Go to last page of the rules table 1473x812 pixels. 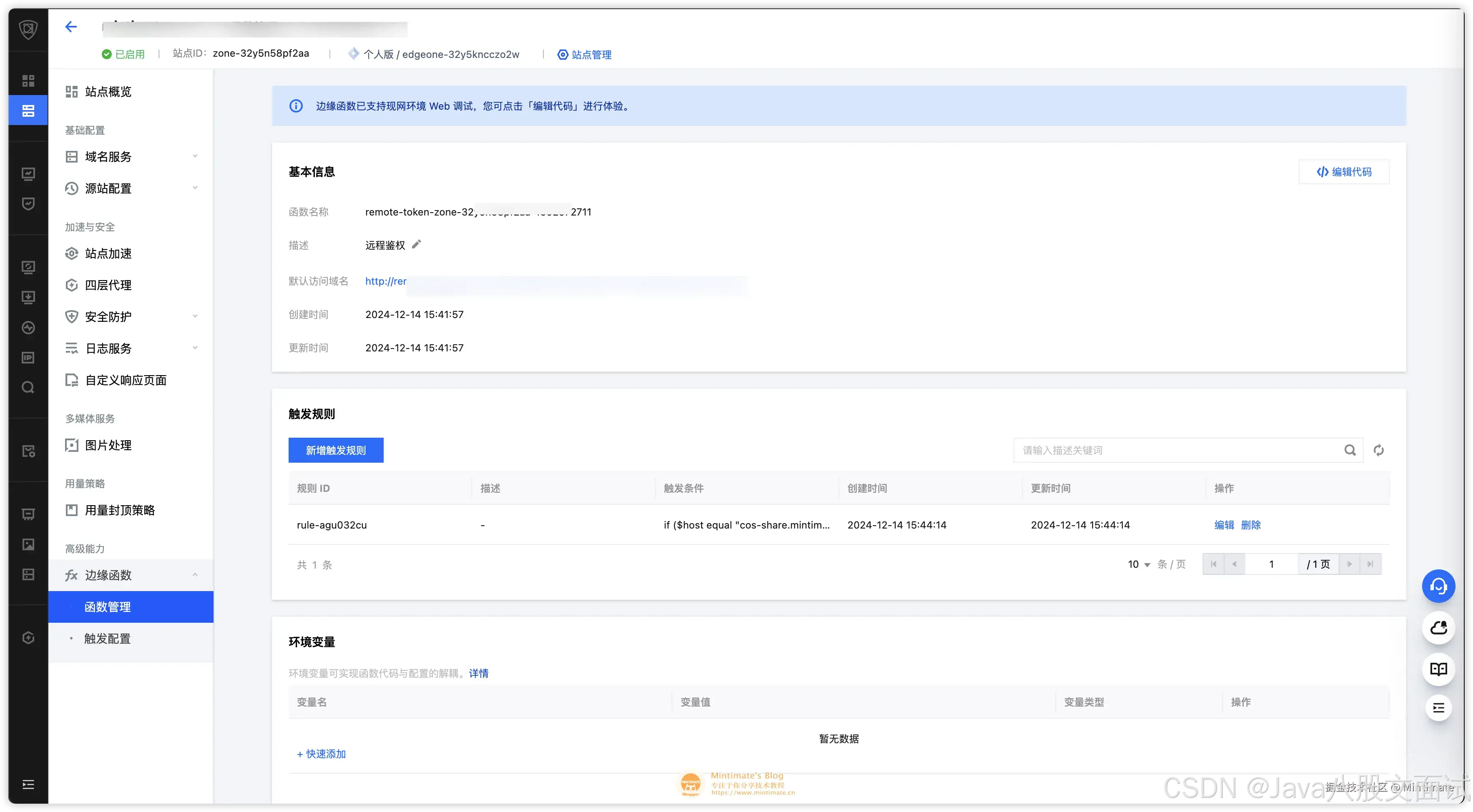tap(1370, 564)
